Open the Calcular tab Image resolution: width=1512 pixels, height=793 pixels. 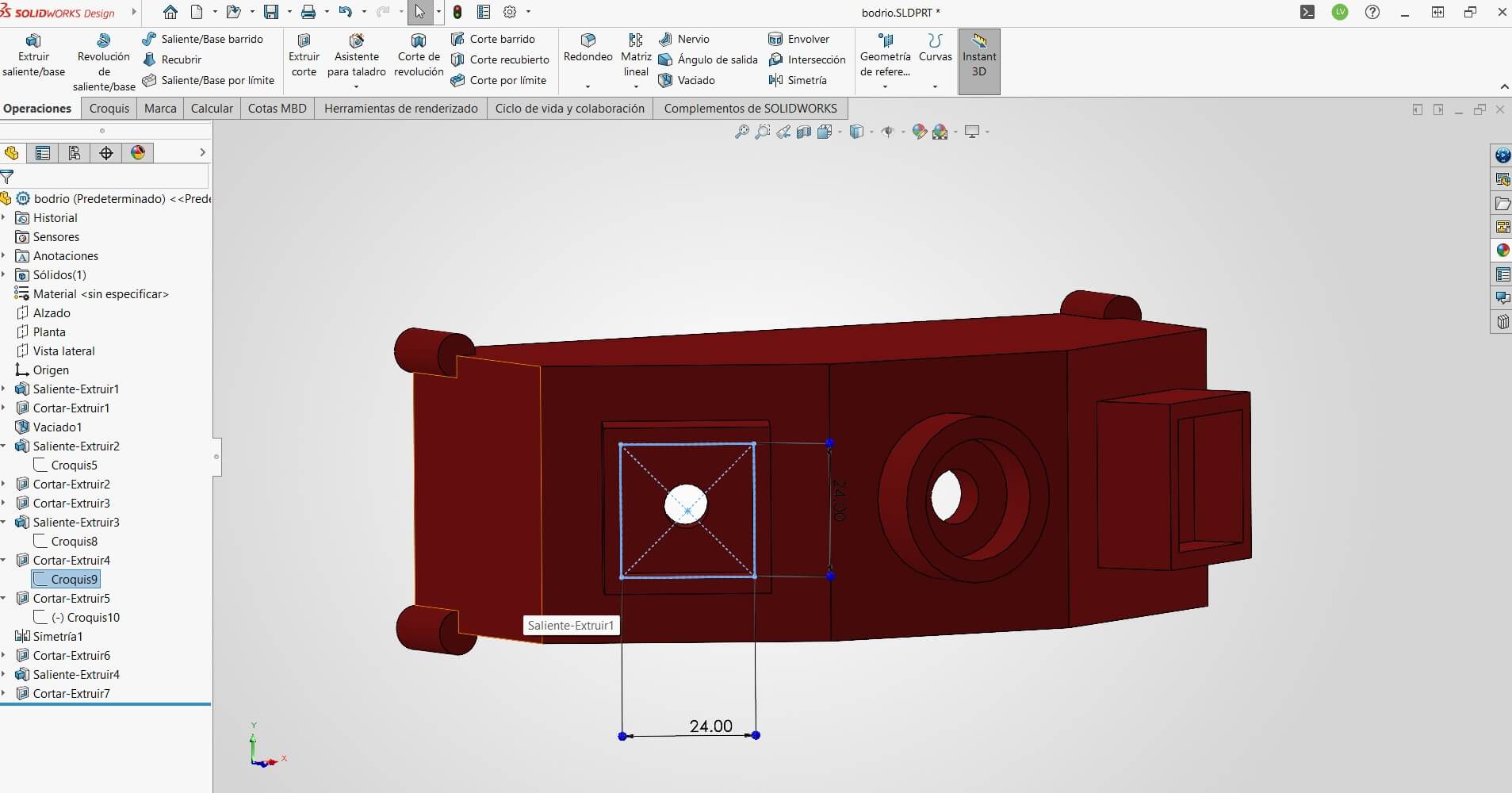click(x=212, y=109)
